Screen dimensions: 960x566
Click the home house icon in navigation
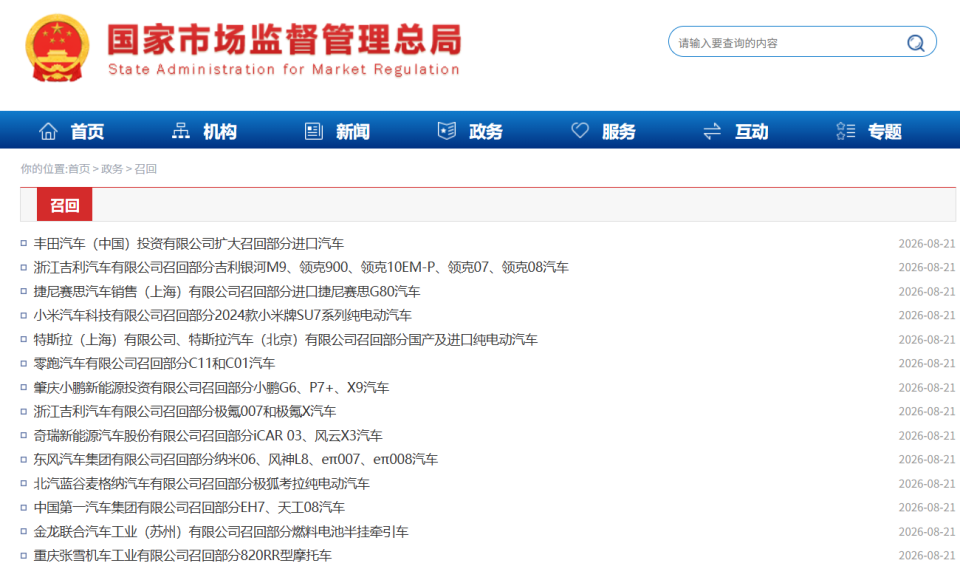coord(48,131)
